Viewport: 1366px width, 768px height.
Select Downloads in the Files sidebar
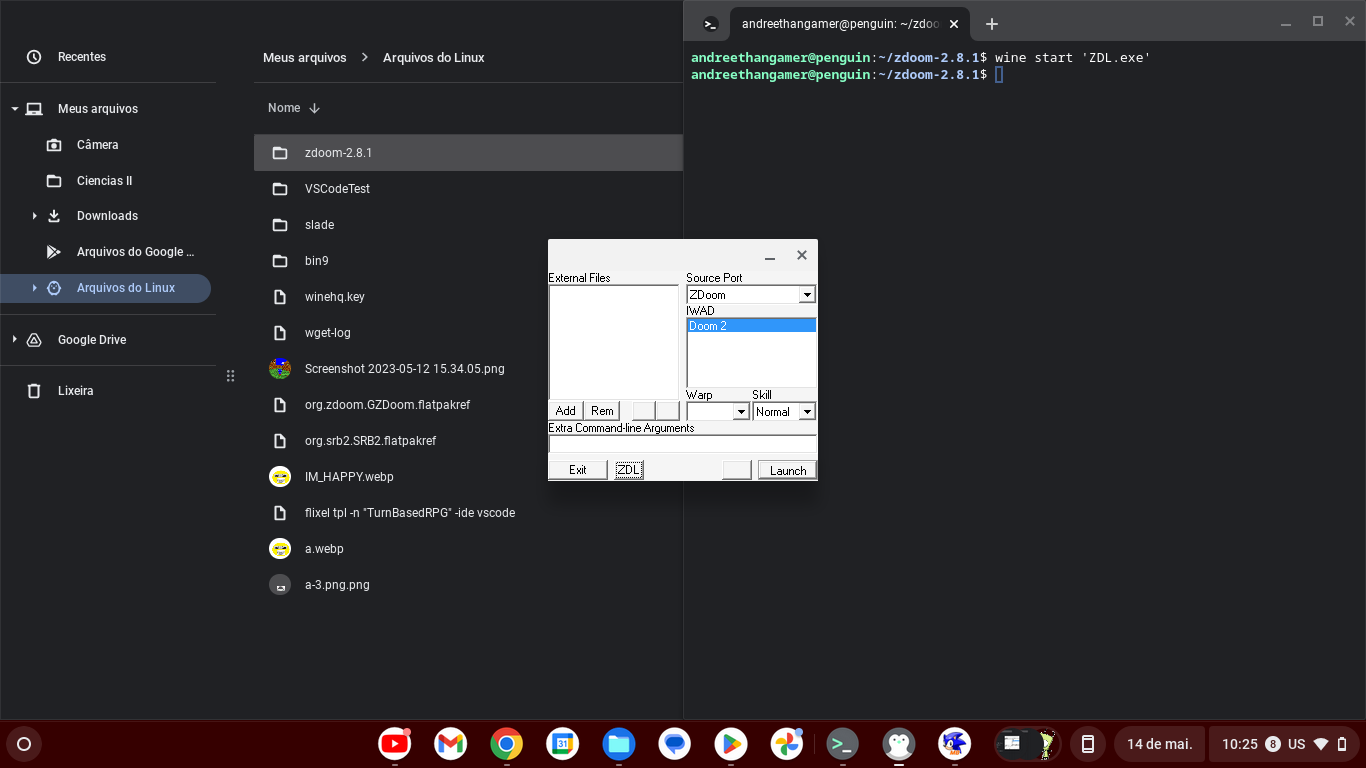[107, 216]
